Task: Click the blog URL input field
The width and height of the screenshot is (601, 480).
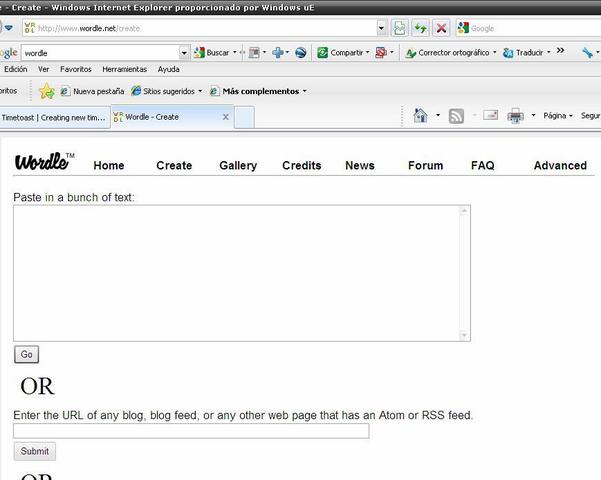Action: pos(191,431)
